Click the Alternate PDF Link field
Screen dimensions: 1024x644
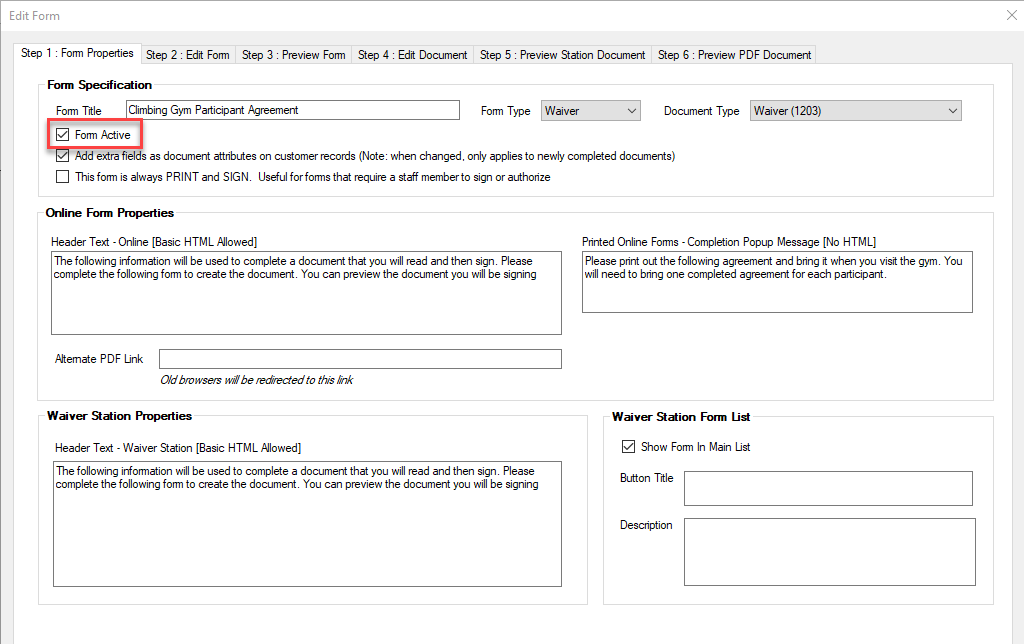360,359
